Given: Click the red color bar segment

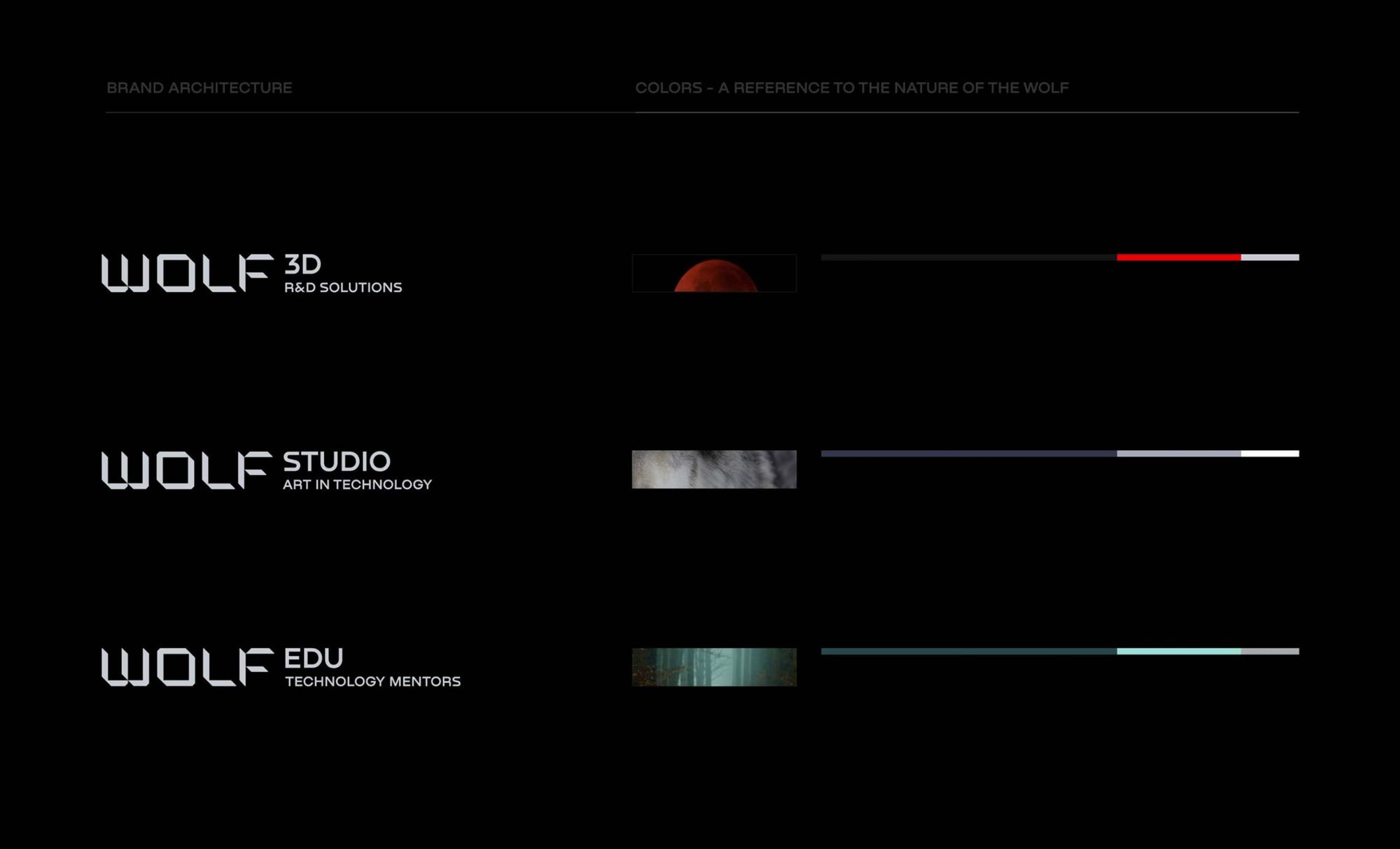Looking at the screenshot, I should click(x=1179, y=258).
